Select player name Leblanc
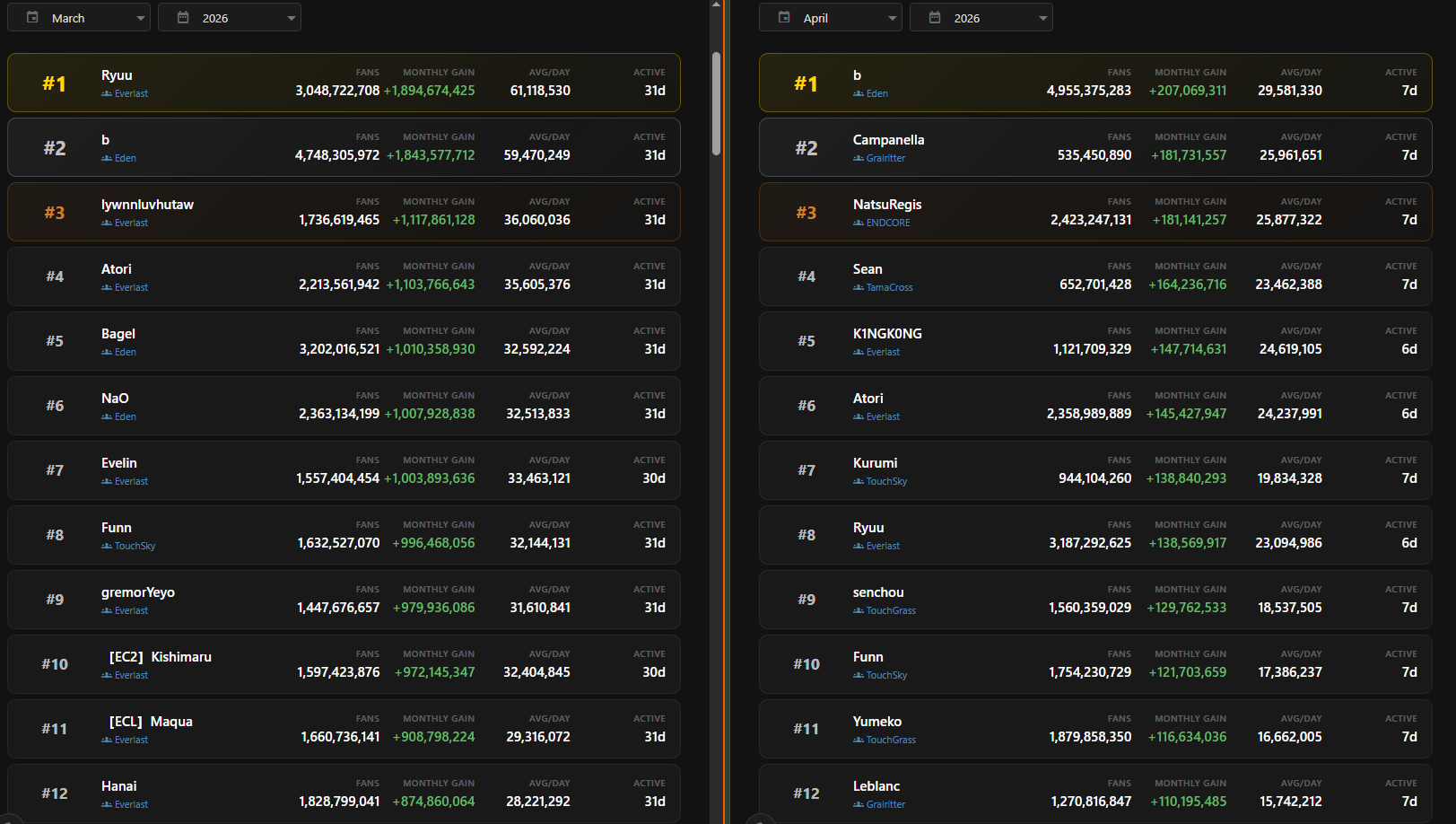Screen dimensions: 1456x824 (876, 786)
